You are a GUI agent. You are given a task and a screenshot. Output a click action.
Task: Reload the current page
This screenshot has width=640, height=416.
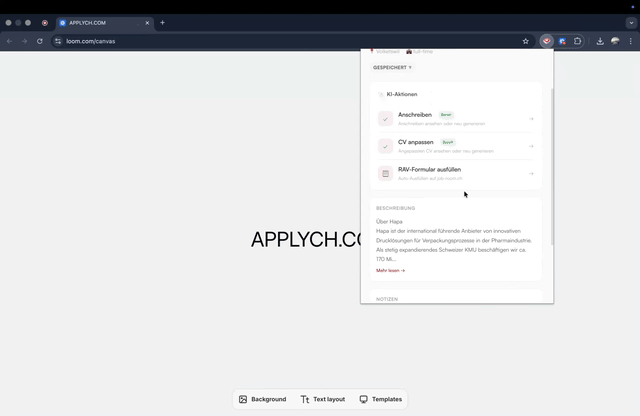[x=40, y=41]
